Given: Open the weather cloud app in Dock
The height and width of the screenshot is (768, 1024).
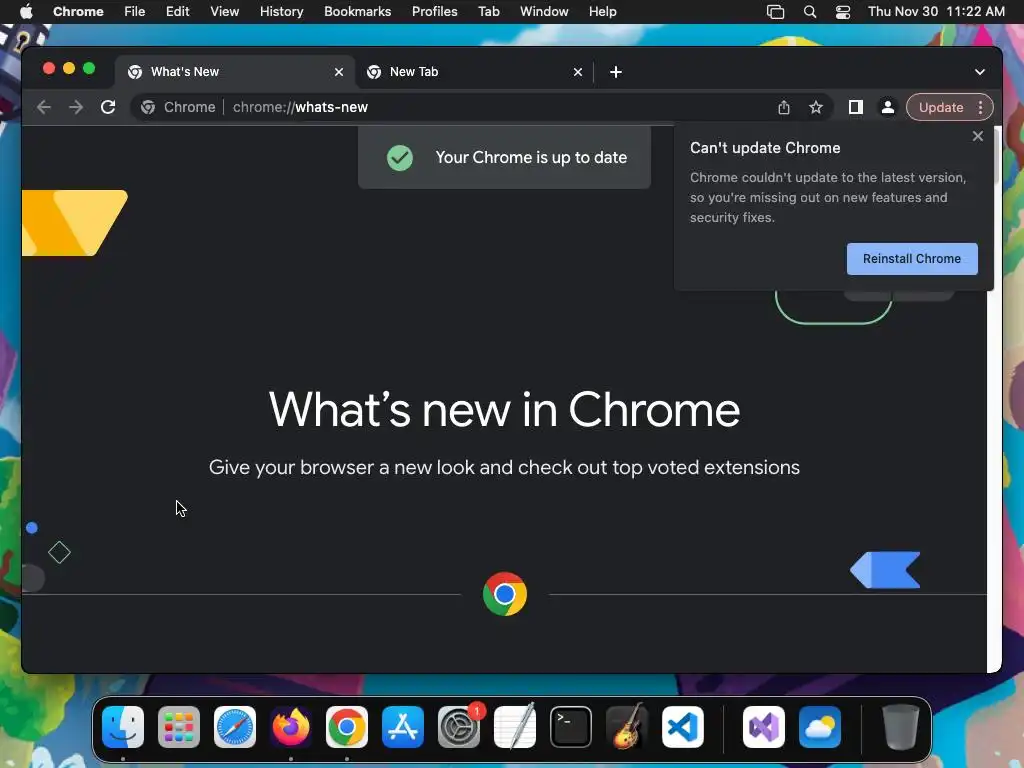Looking at the screenshot, I should tap(820, 726).
